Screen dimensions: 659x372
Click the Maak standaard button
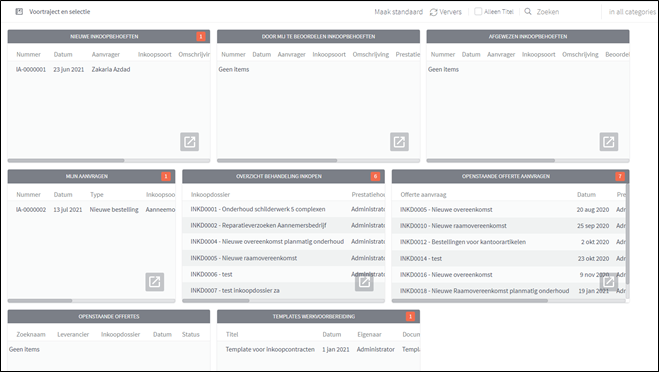[x=398, y=12]
